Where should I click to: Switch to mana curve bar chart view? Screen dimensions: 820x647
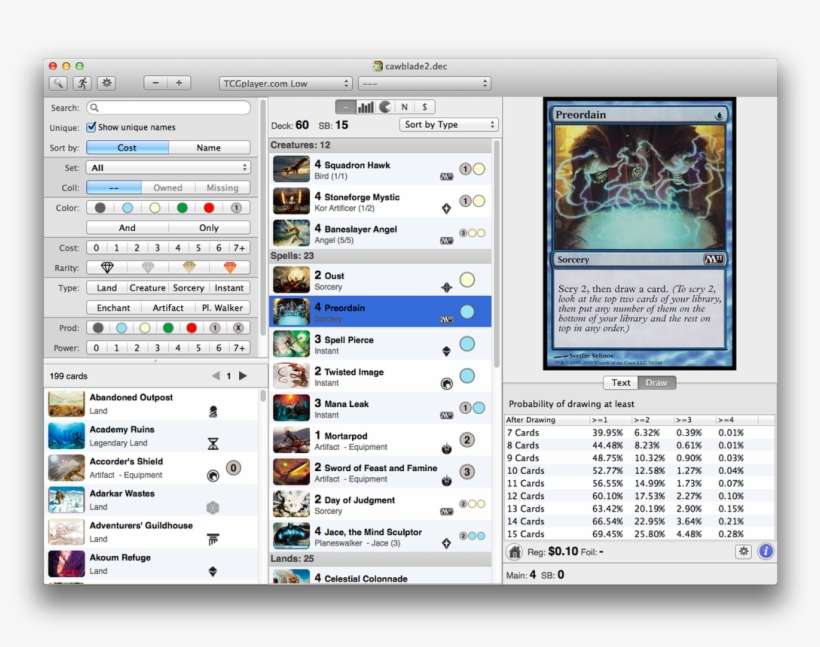[364, 105]
